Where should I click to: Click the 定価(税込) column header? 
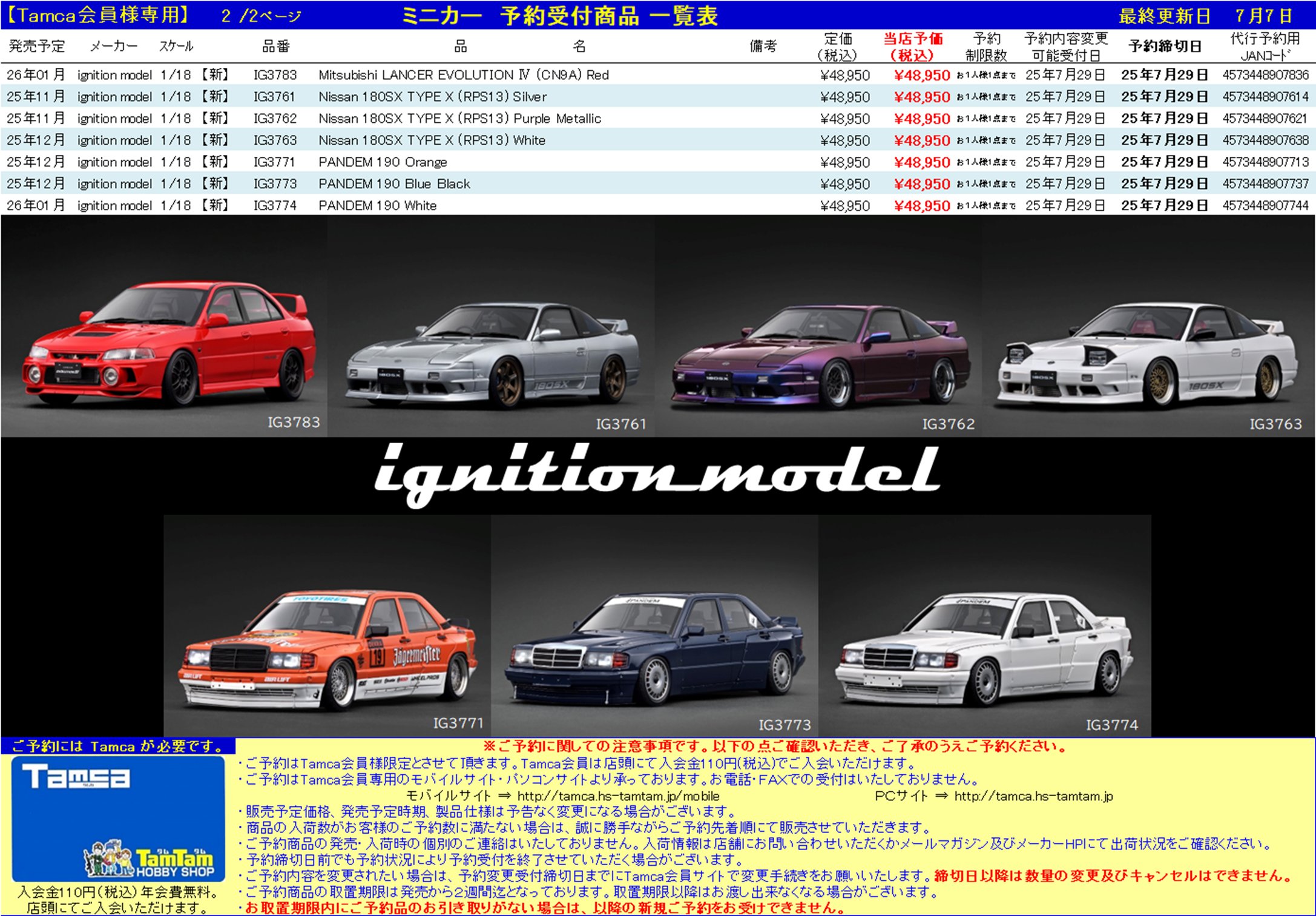tap(838, 47)
